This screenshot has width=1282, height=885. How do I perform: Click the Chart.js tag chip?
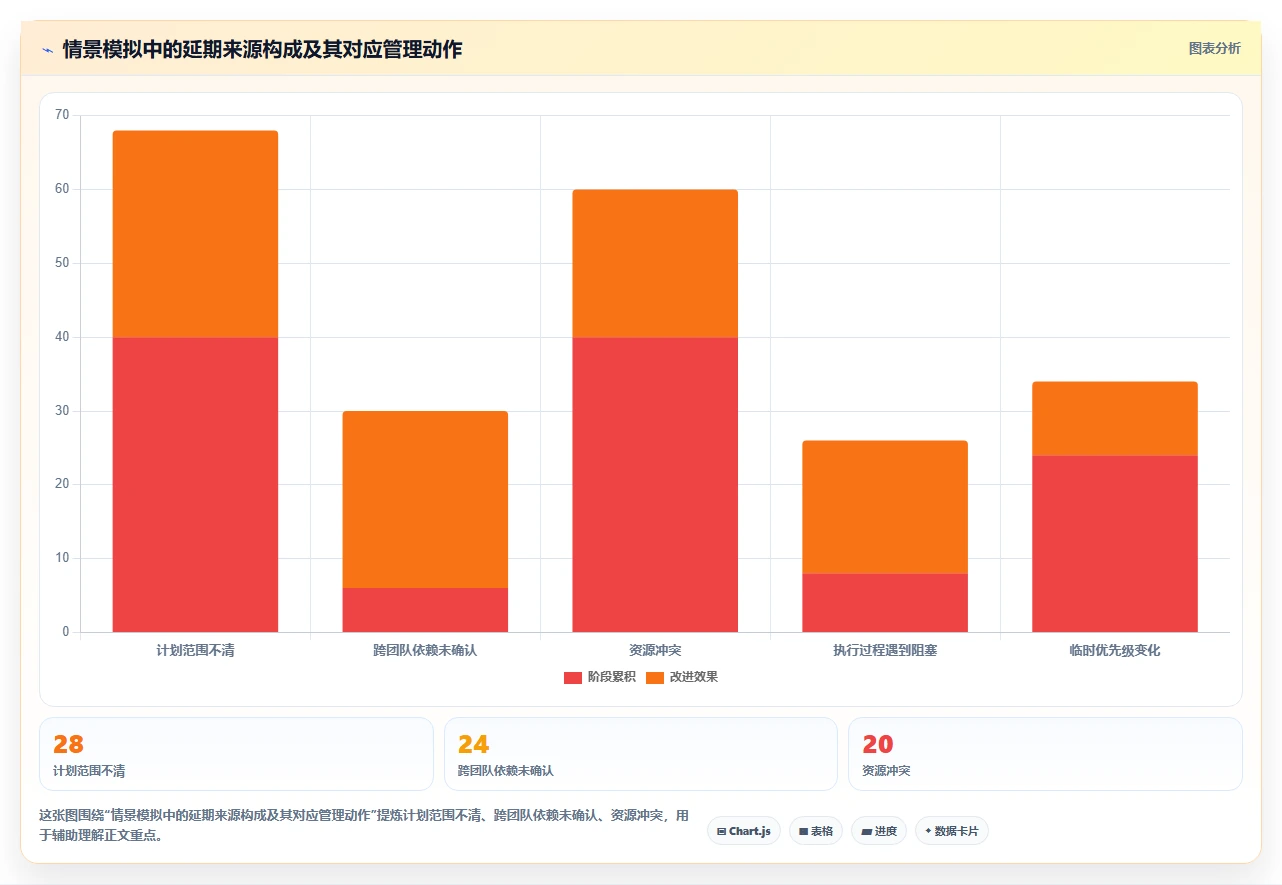pyautogui.click(x=744, y=831)
